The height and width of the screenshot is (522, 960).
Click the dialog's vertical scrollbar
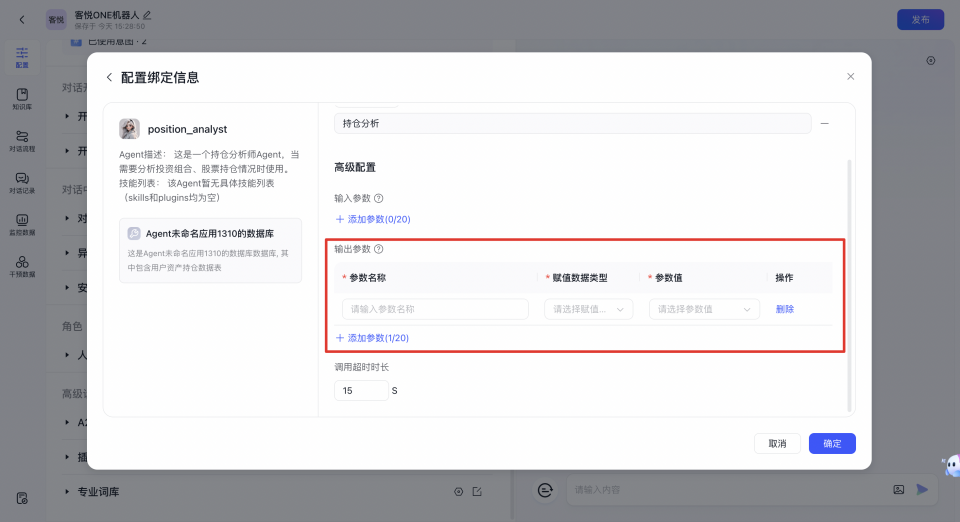click(x=849, y=285)
